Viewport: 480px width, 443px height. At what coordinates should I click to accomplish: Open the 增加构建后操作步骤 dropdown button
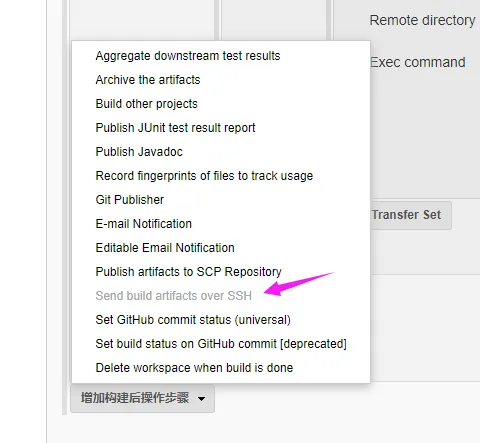142,398
